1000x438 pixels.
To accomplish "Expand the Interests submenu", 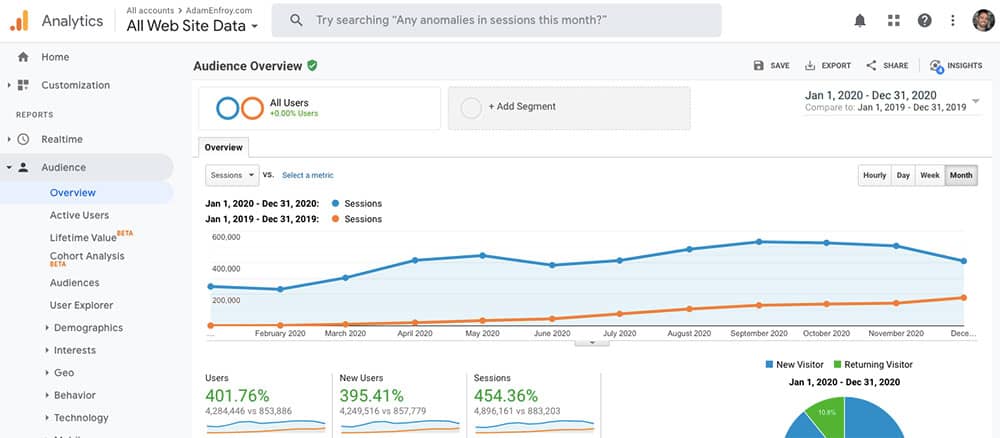I will coord(47,350).
